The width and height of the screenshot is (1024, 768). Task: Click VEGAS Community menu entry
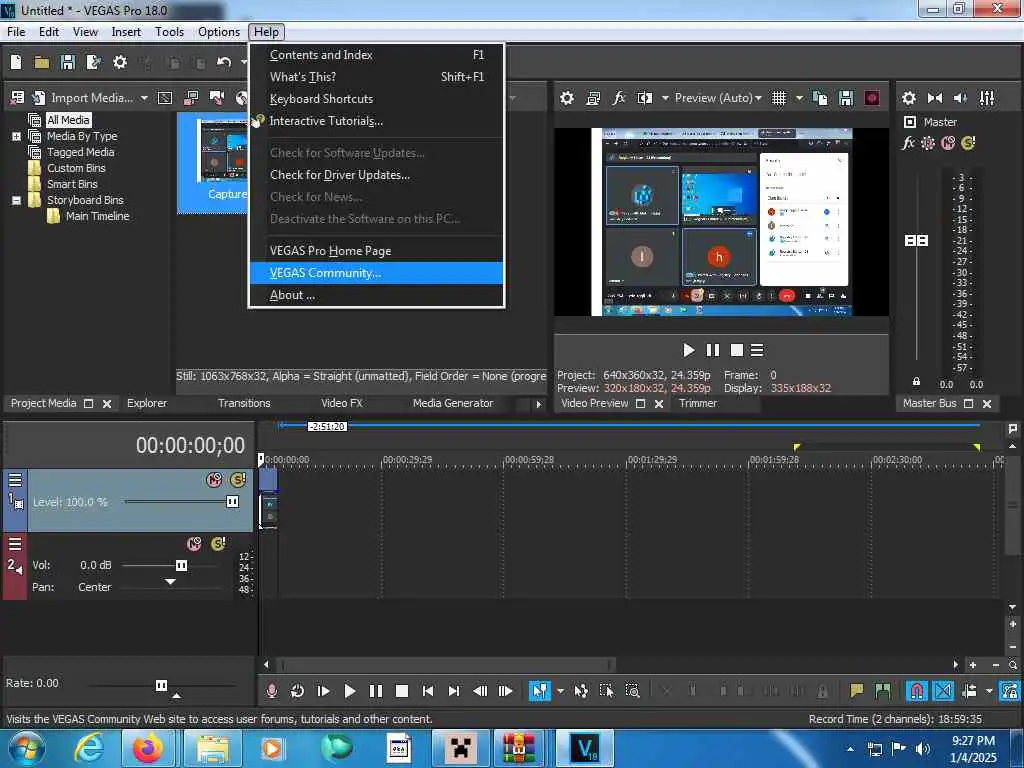click(376, 273)
